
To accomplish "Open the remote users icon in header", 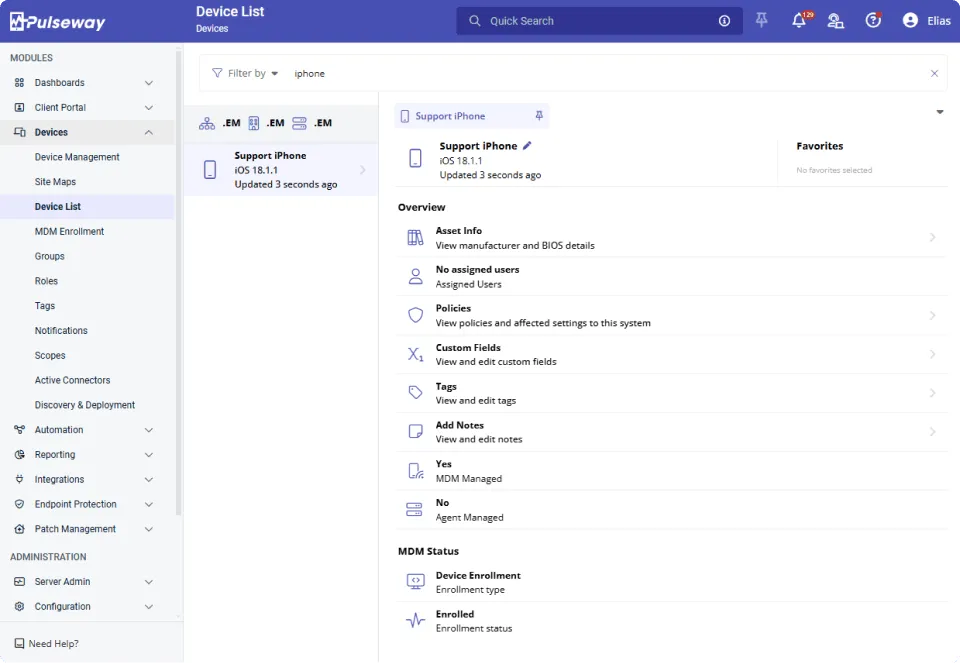I will pyautogui.click(x=835, y=21).
